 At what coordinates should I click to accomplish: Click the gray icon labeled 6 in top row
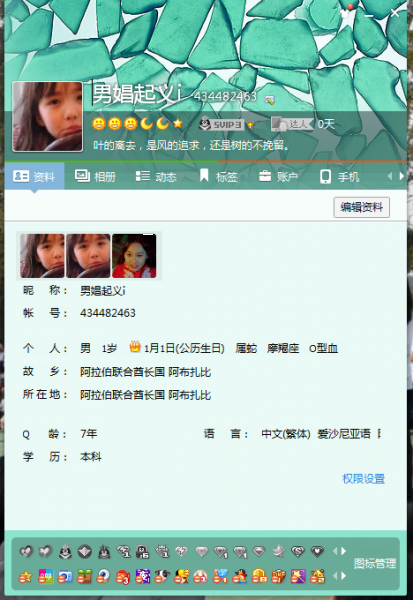(x=142, y=551)
